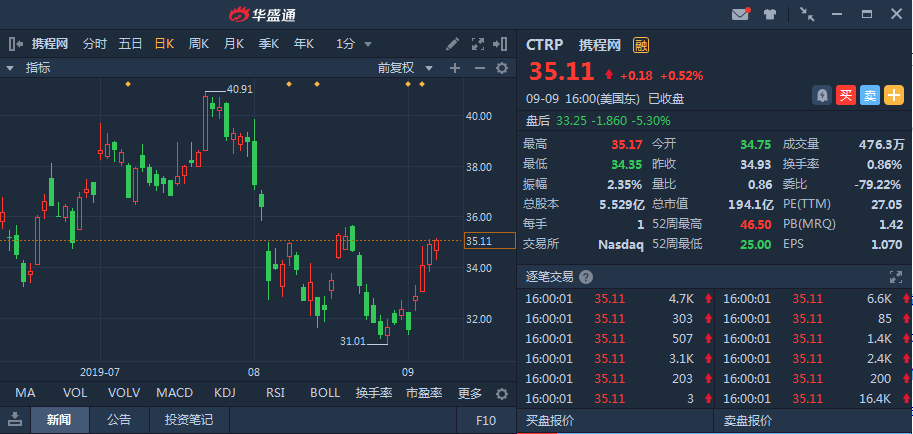
Task: Click the 卖盘报价 header
Action: [748, 420]
